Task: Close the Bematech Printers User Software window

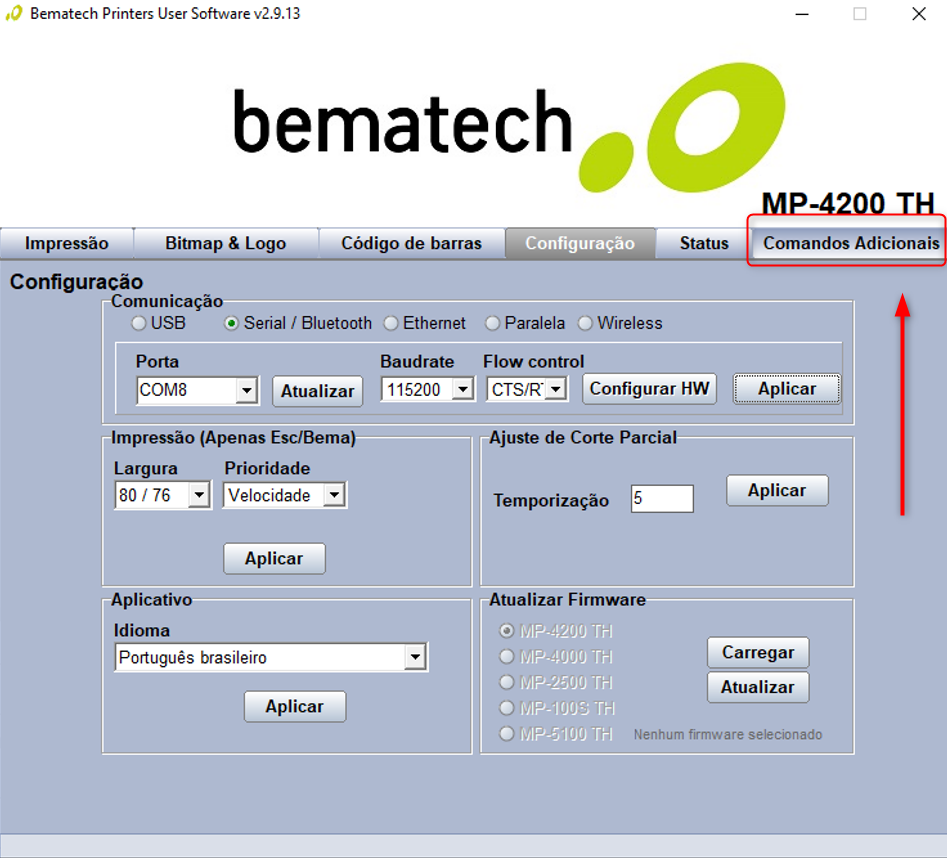Action: coord(919,14)
